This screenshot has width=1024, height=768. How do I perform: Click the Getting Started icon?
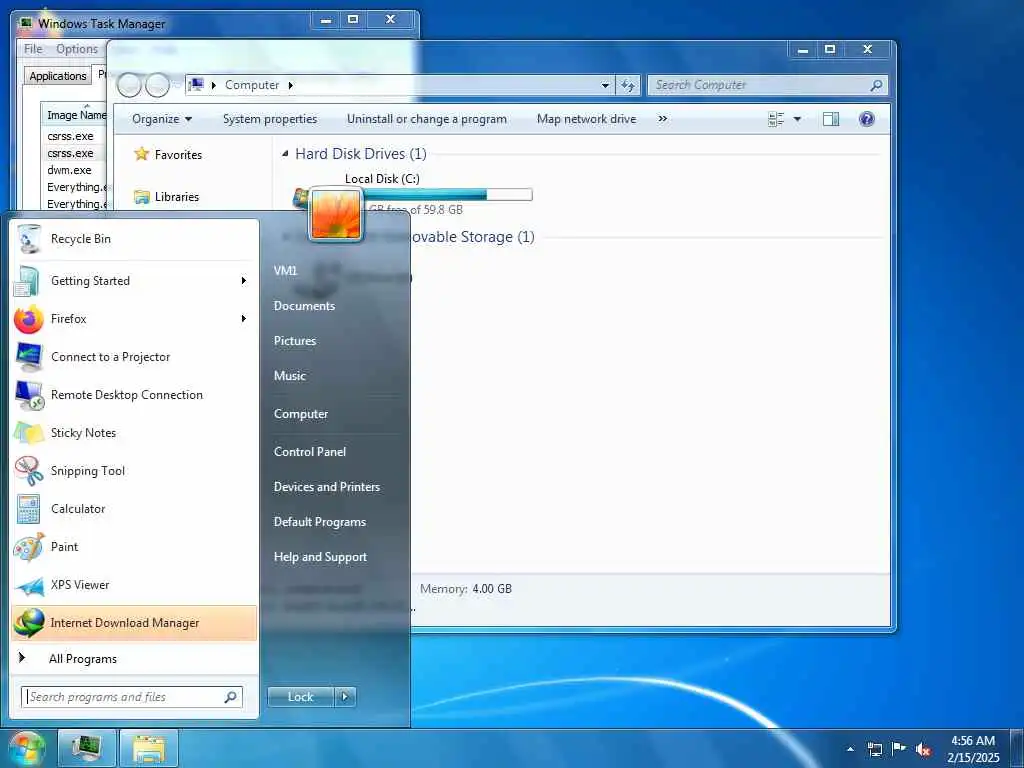pyautogui.click(x=27, y=281)
